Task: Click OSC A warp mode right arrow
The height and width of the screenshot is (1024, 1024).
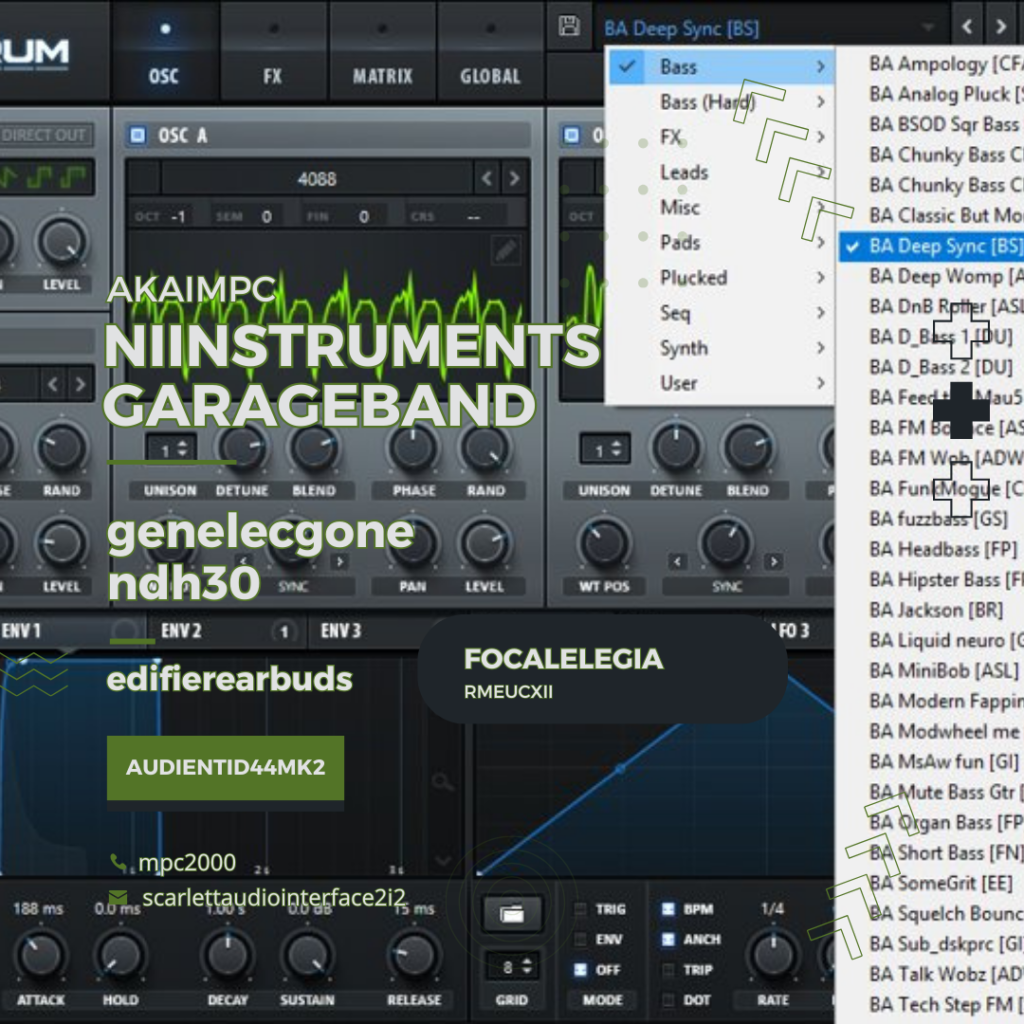Action: (340, 561)
